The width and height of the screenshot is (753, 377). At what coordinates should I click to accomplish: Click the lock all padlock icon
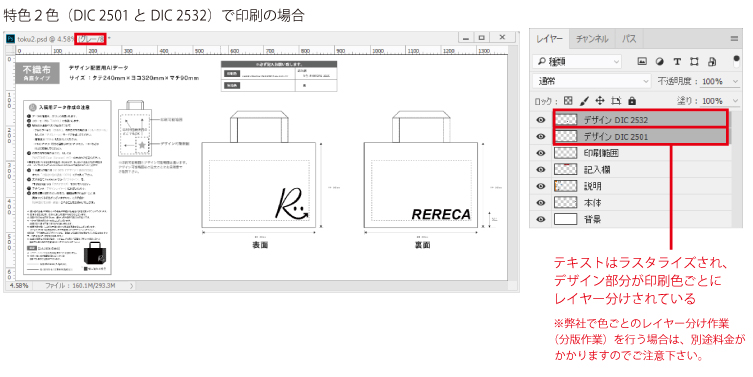[632, 100]
